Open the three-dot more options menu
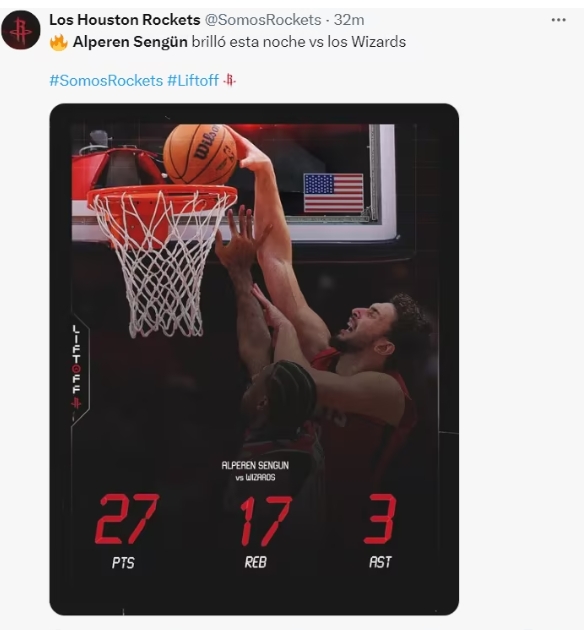Image resolution: width=584 pixels, height=630 pixels. [558, 20]
